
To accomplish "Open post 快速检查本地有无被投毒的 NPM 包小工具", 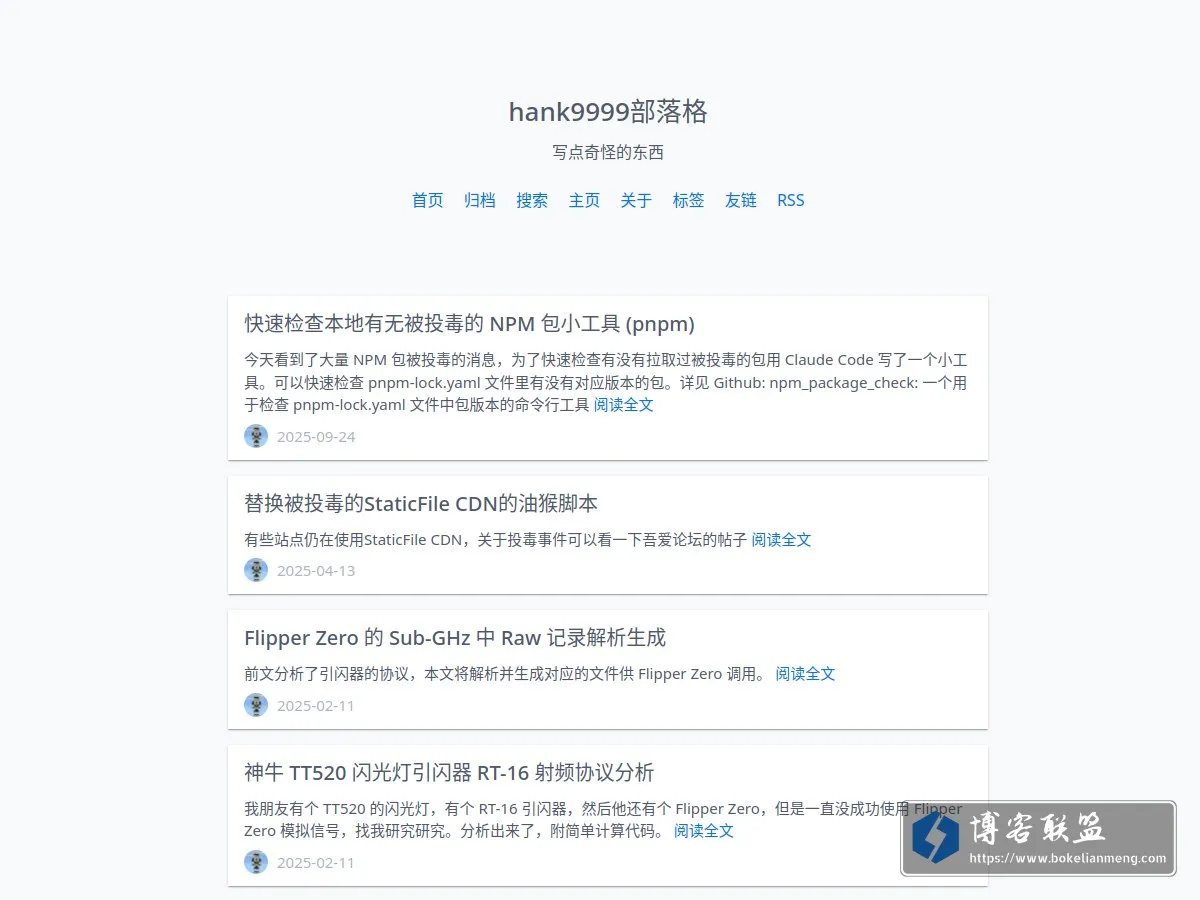I will 469,324.
